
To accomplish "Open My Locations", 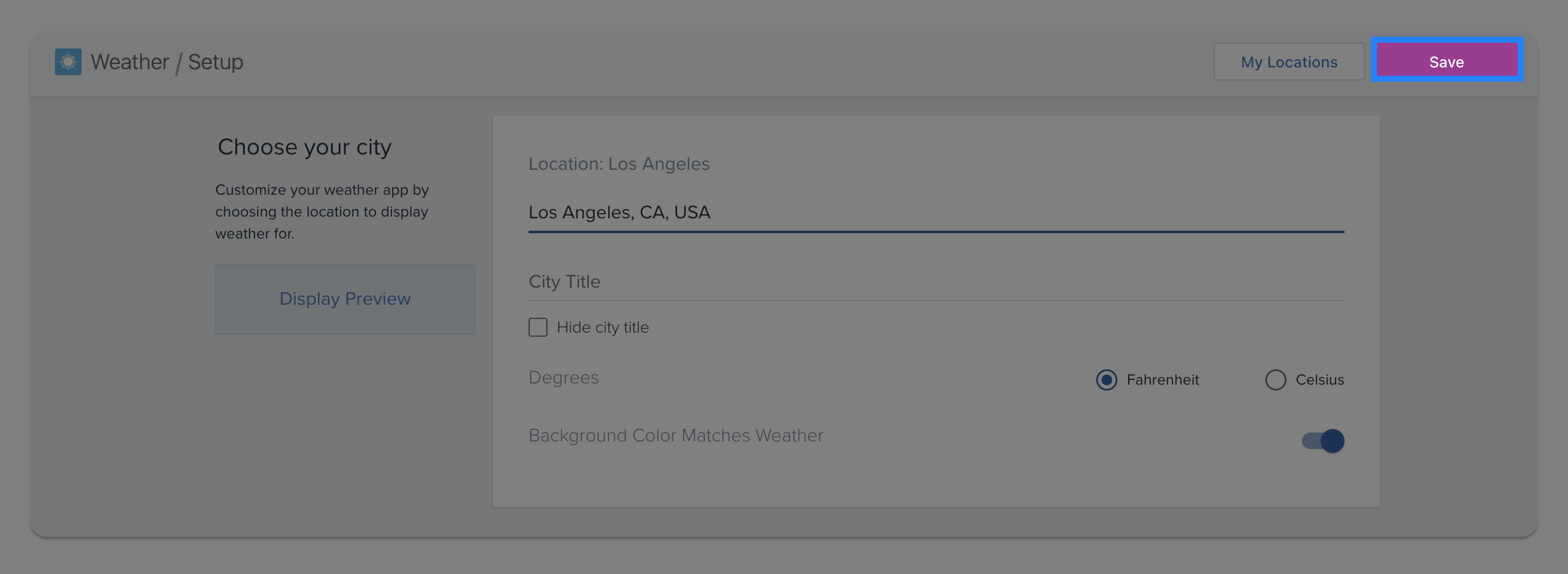I will tap(1288, 62).
